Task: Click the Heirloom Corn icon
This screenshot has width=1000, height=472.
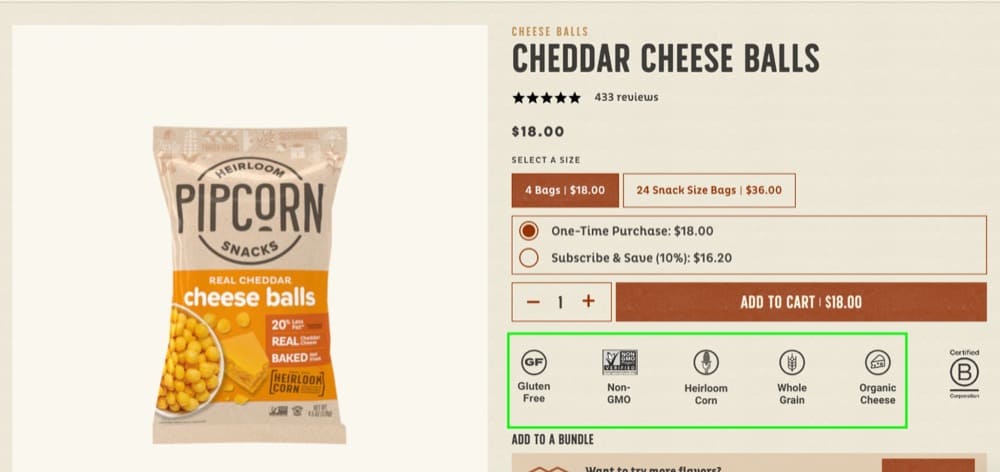Action: click(706, 362)
